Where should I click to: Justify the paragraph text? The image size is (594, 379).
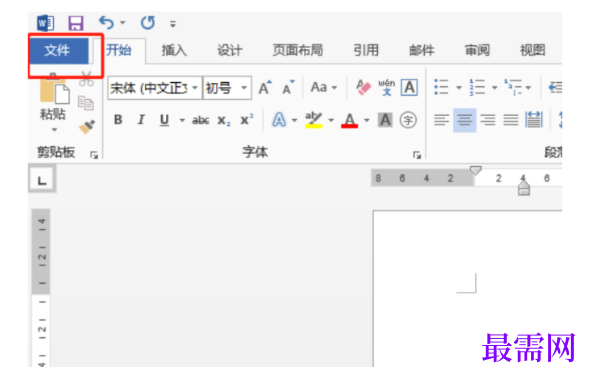[x=511, y=120]
